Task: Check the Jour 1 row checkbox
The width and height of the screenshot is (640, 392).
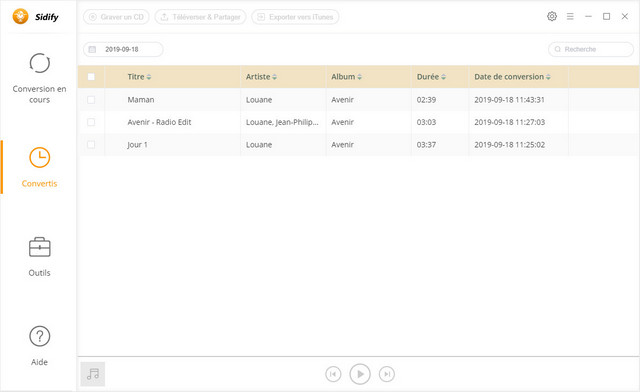Action: coord(91,145)
